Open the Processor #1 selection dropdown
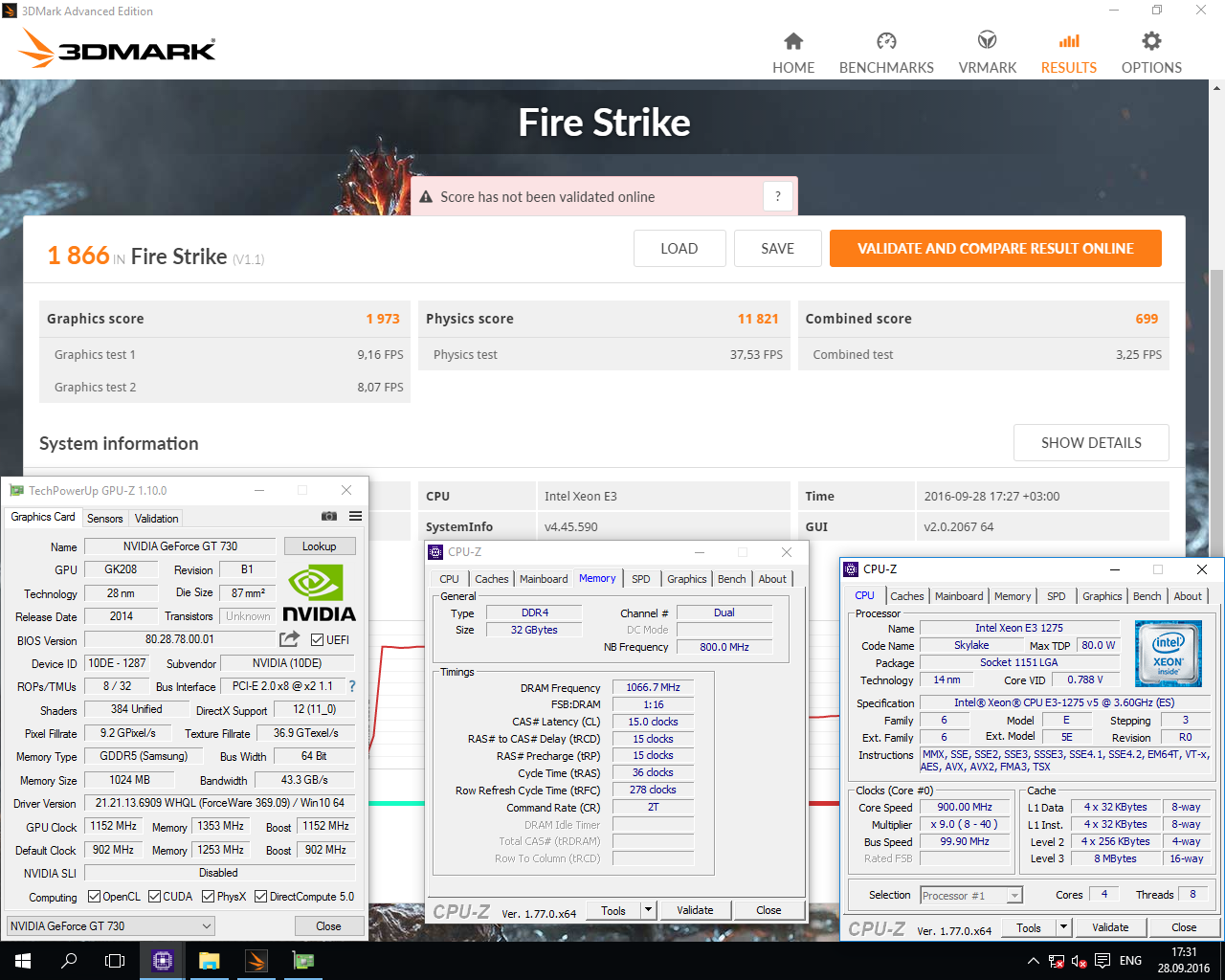The image size is (1225, 980). 971,896
